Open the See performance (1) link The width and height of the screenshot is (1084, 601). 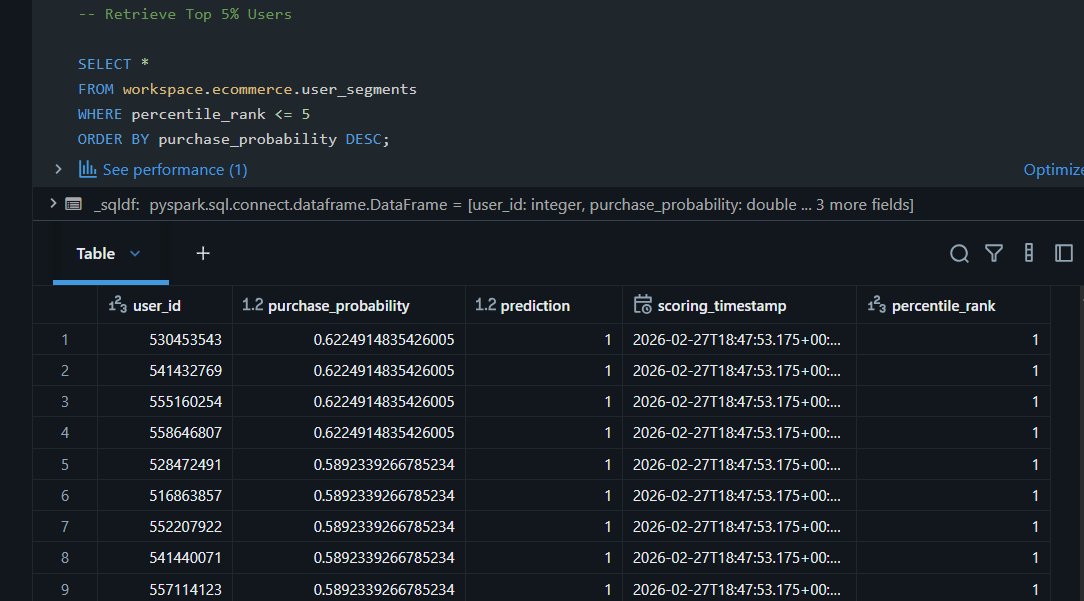click(x=175, y=169)
